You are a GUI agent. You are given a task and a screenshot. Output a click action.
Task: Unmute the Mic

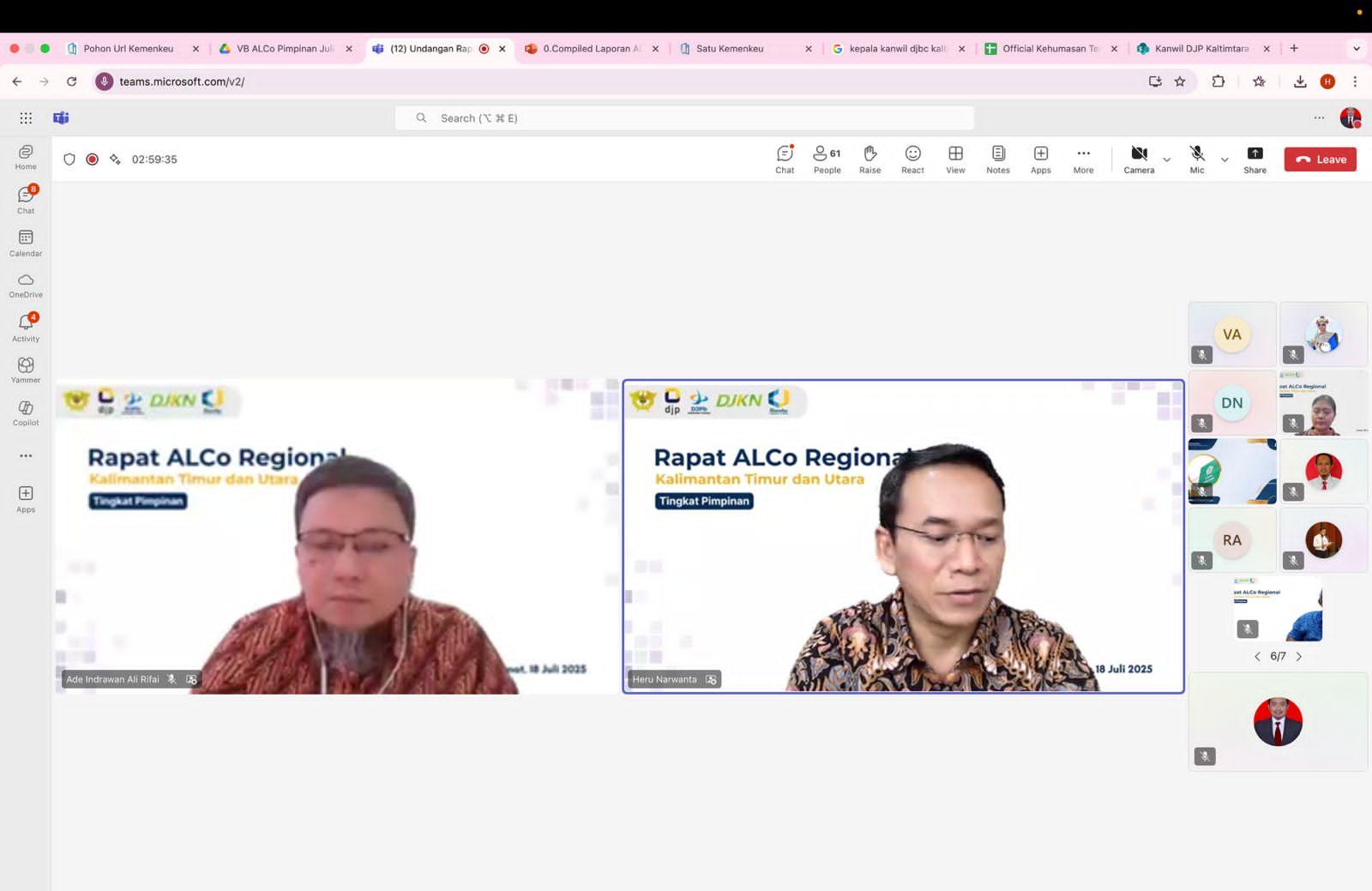click(1197, 159)
